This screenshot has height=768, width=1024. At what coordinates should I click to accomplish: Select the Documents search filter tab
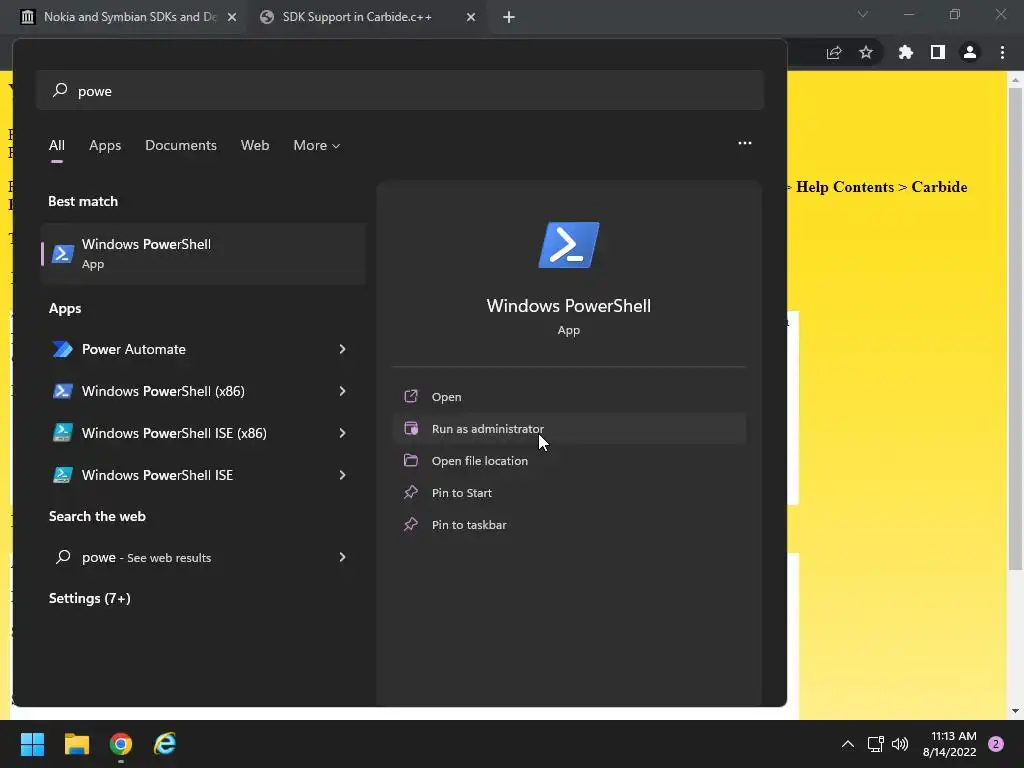point(181,145)
